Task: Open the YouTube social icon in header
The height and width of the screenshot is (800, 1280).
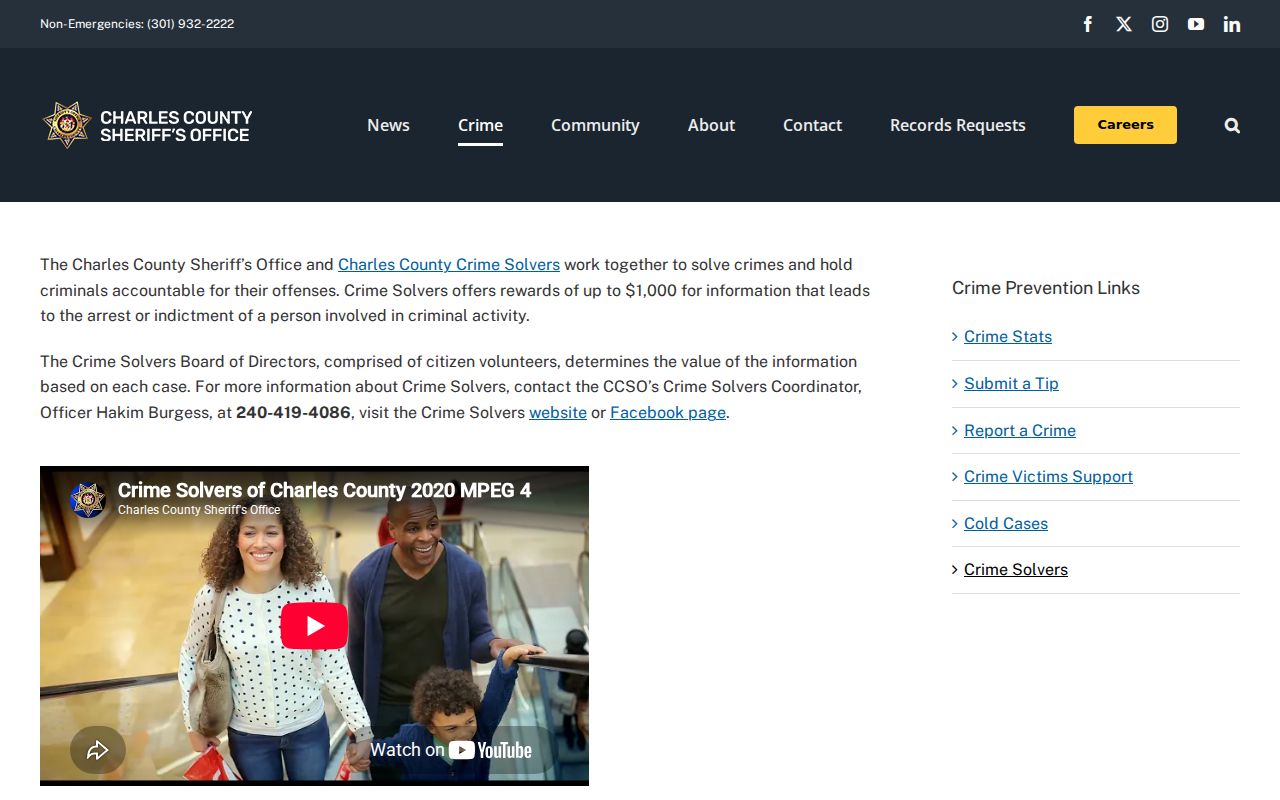Action: (x=1196, y=24)
